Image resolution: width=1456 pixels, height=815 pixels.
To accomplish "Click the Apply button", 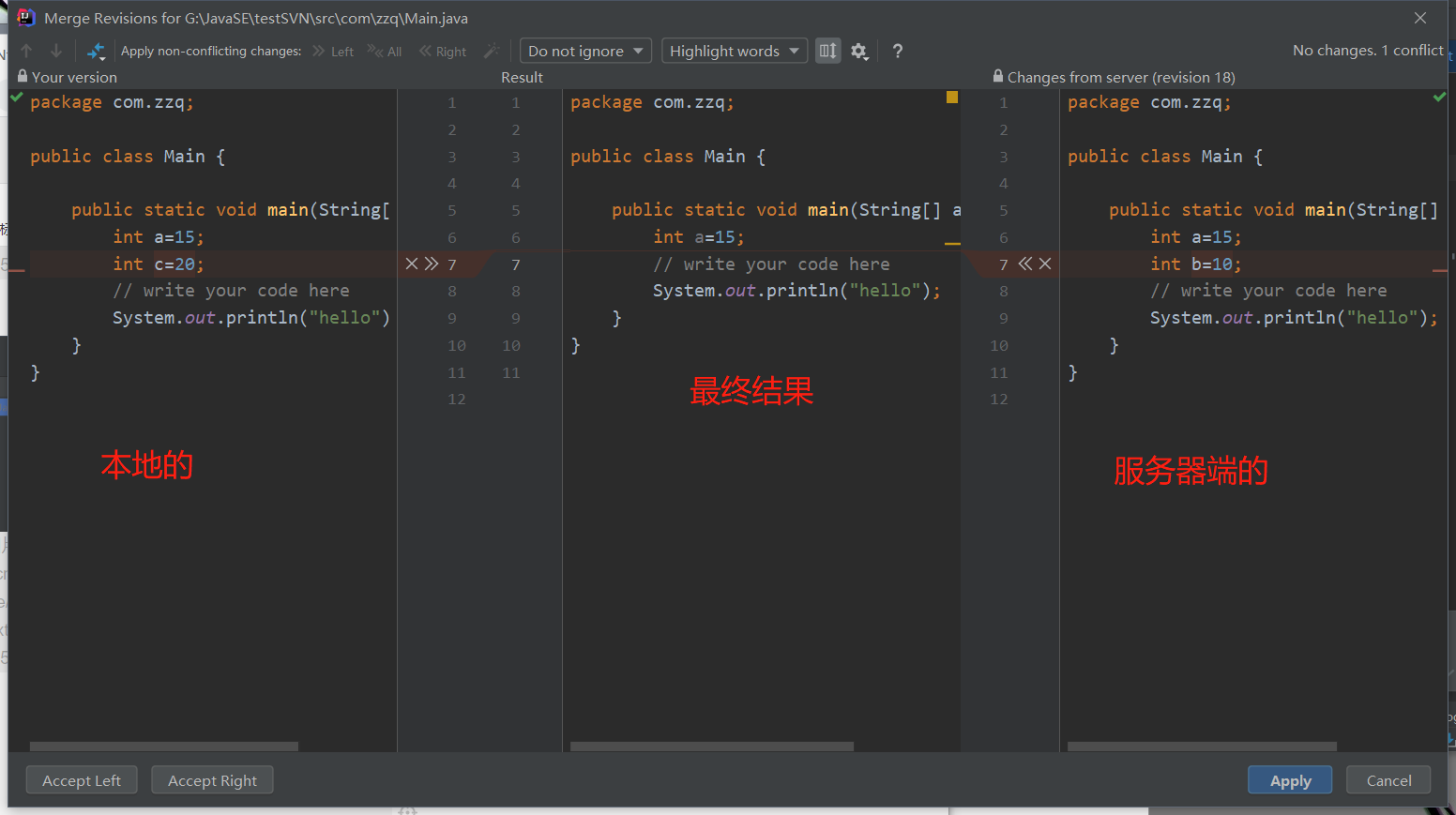I will 1290,780.
